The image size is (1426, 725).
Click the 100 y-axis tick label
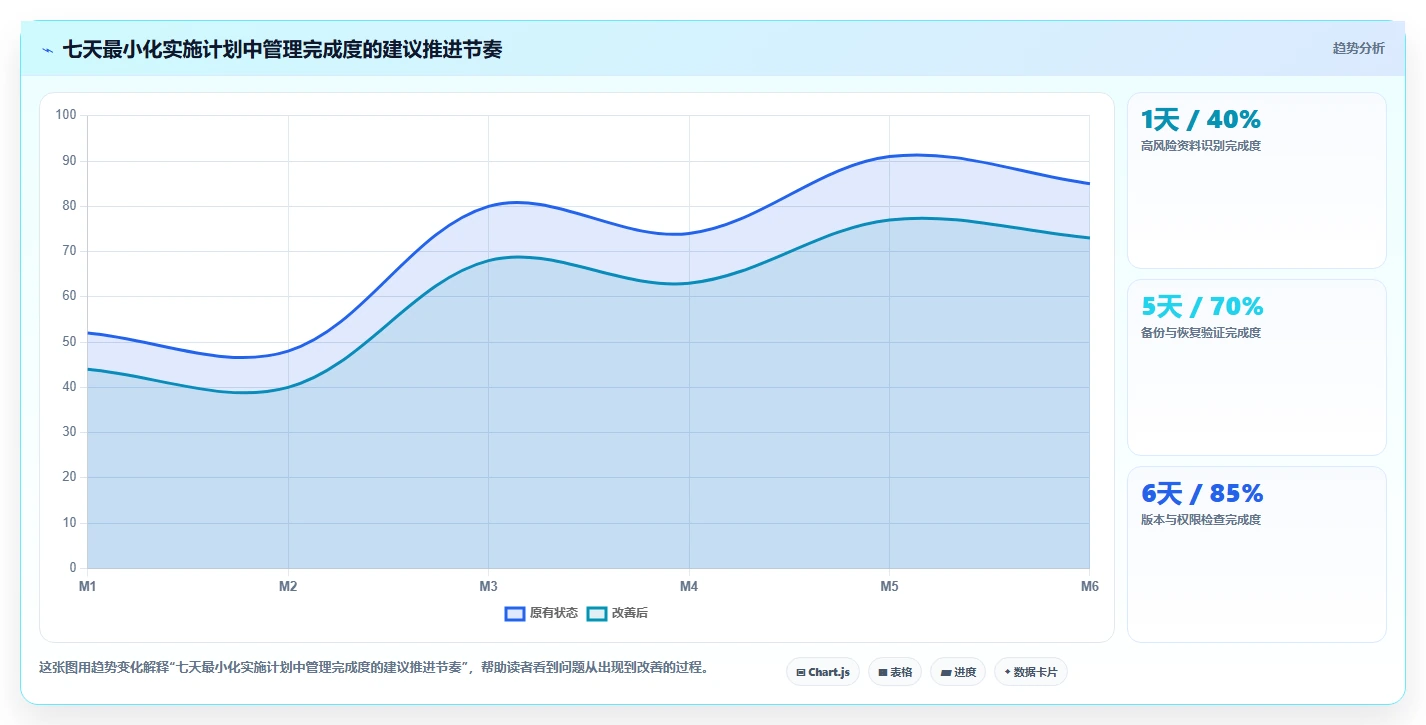pyautogui.click(x=66, y=115)
